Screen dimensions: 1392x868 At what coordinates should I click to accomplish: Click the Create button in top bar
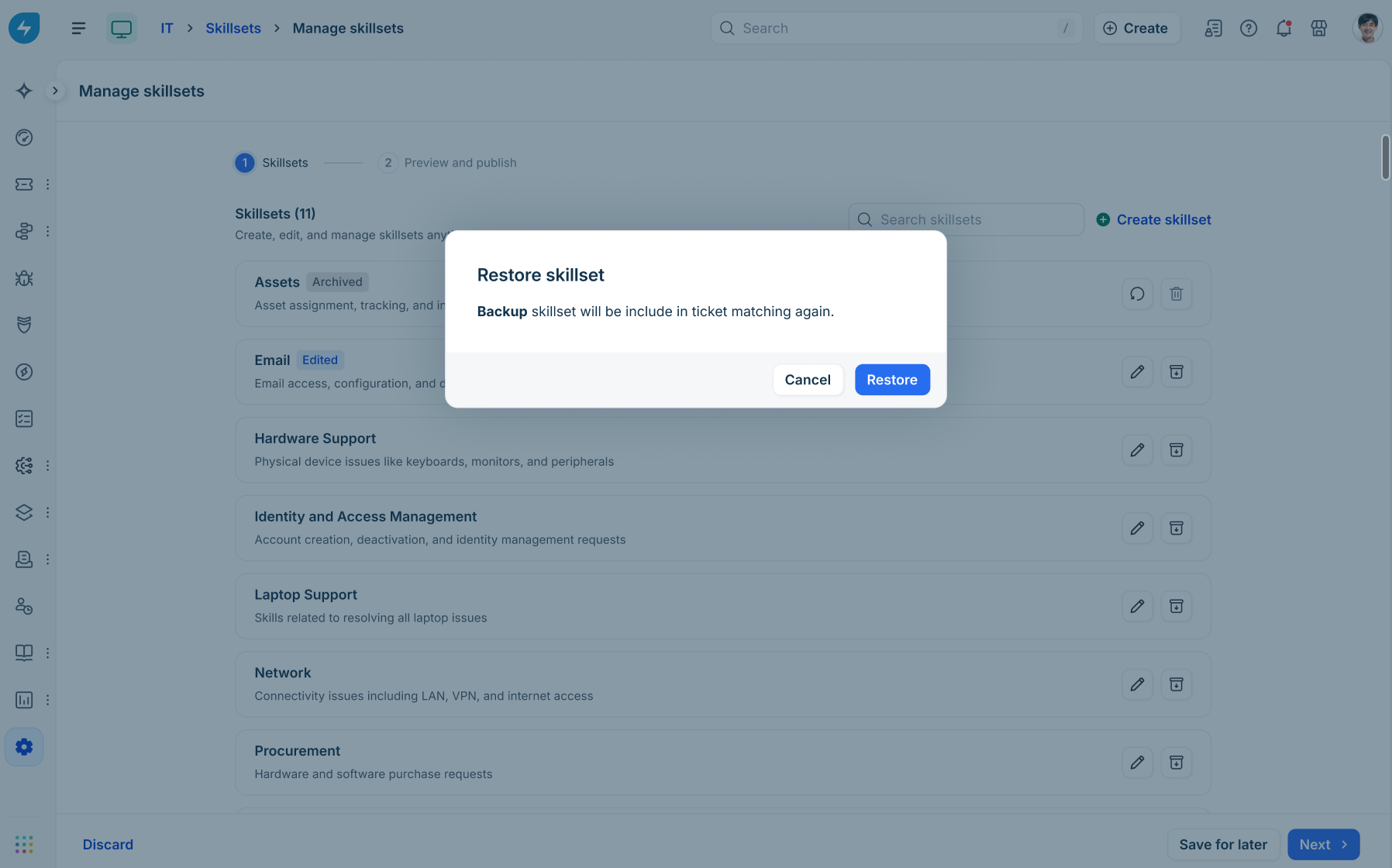(1136, 28)
